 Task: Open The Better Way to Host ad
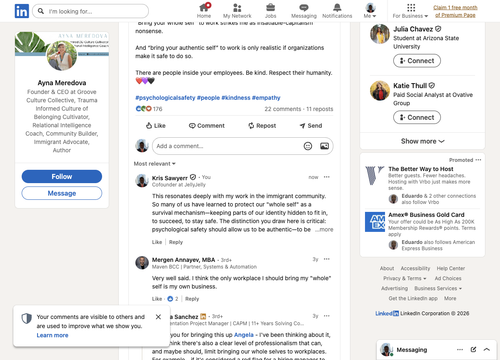pos(421,169)
